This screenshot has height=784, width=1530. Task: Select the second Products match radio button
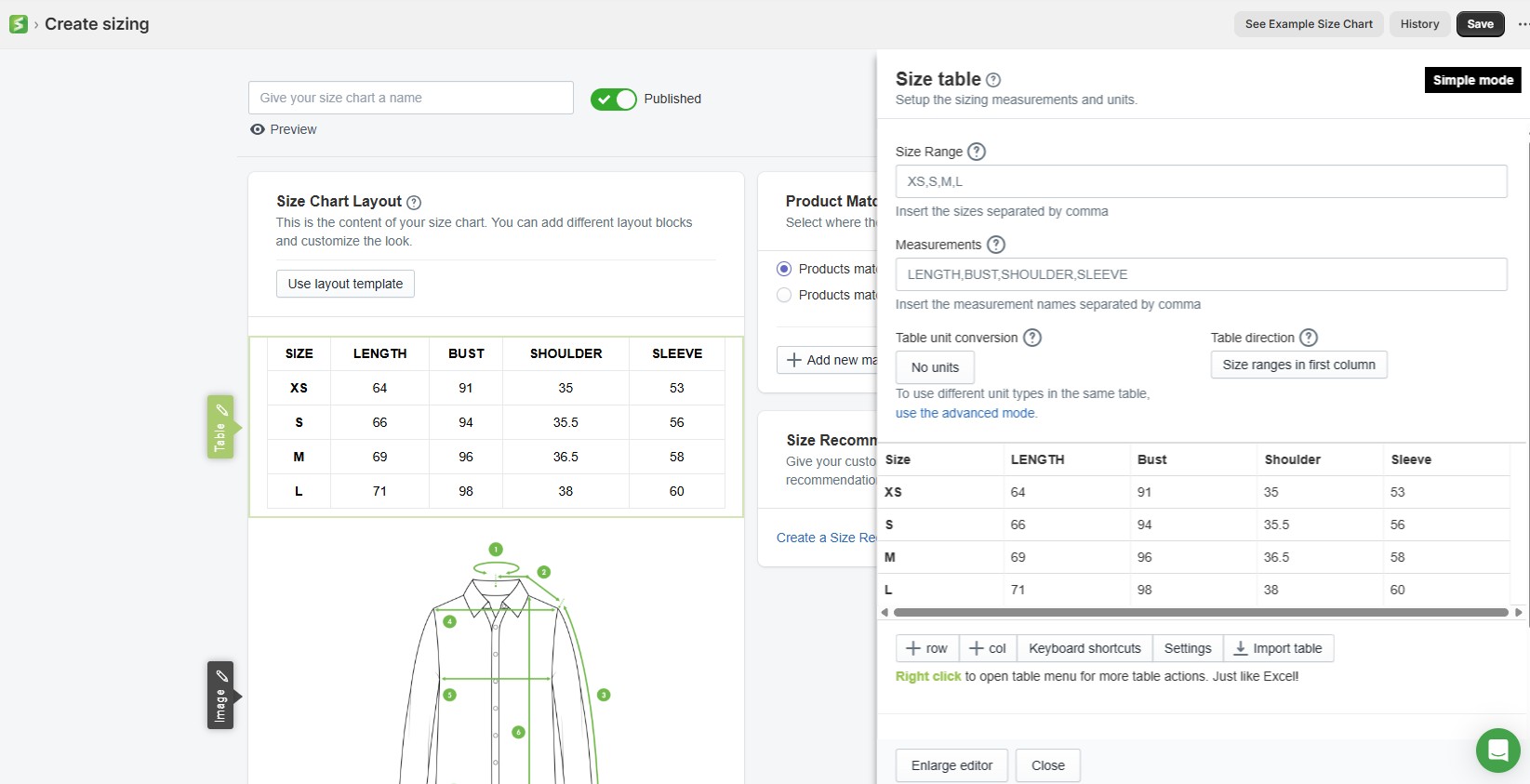tap(784, 295)
